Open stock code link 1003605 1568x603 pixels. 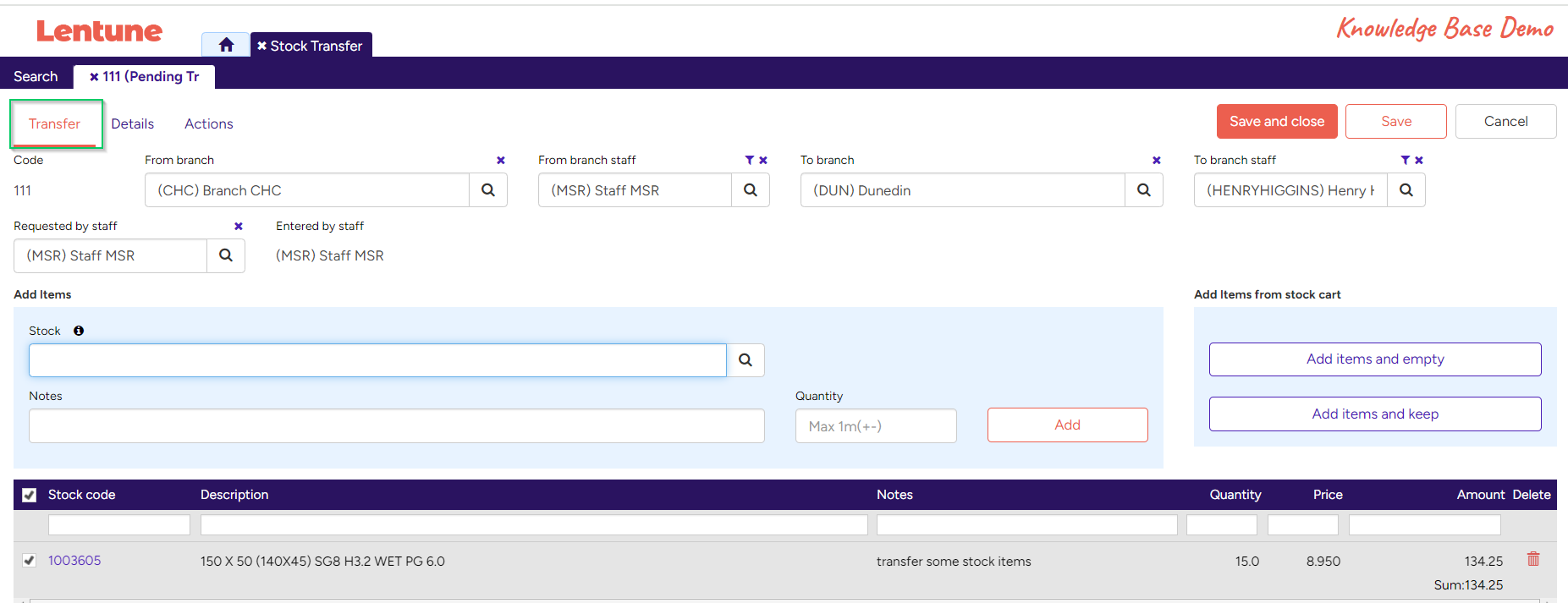tap(74, 560)
